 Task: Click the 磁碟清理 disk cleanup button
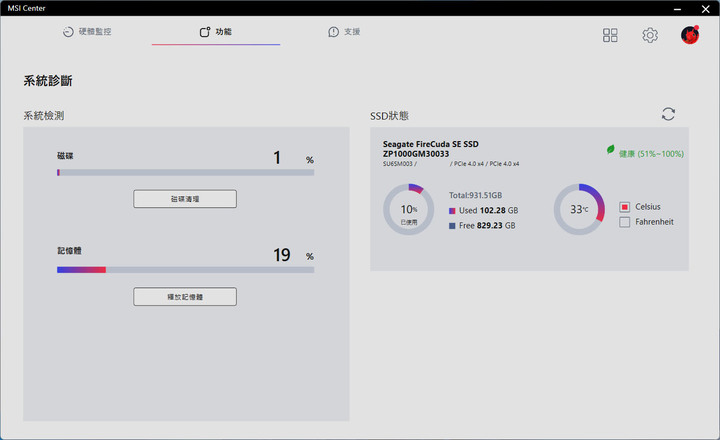pyautogui.click(x=185, y=199)
